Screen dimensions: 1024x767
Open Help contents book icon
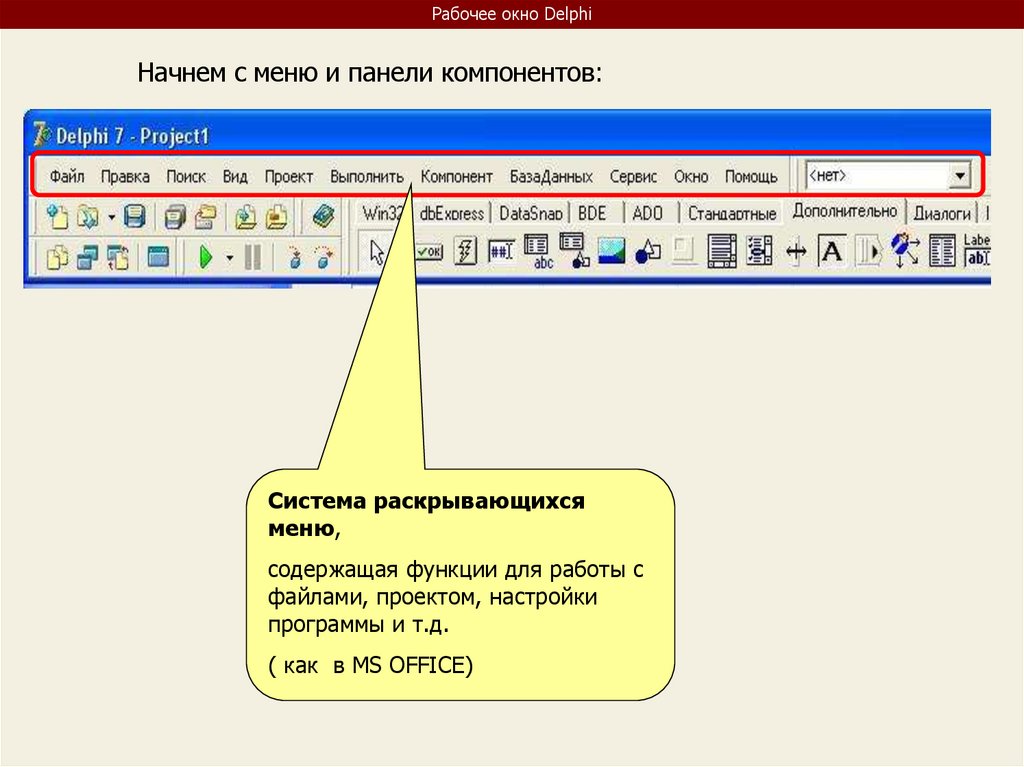(323, 216)
